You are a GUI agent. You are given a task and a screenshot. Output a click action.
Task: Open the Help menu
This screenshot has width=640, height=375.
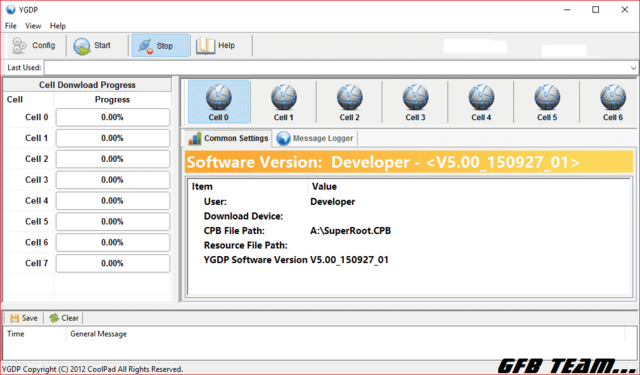[58, 26]
